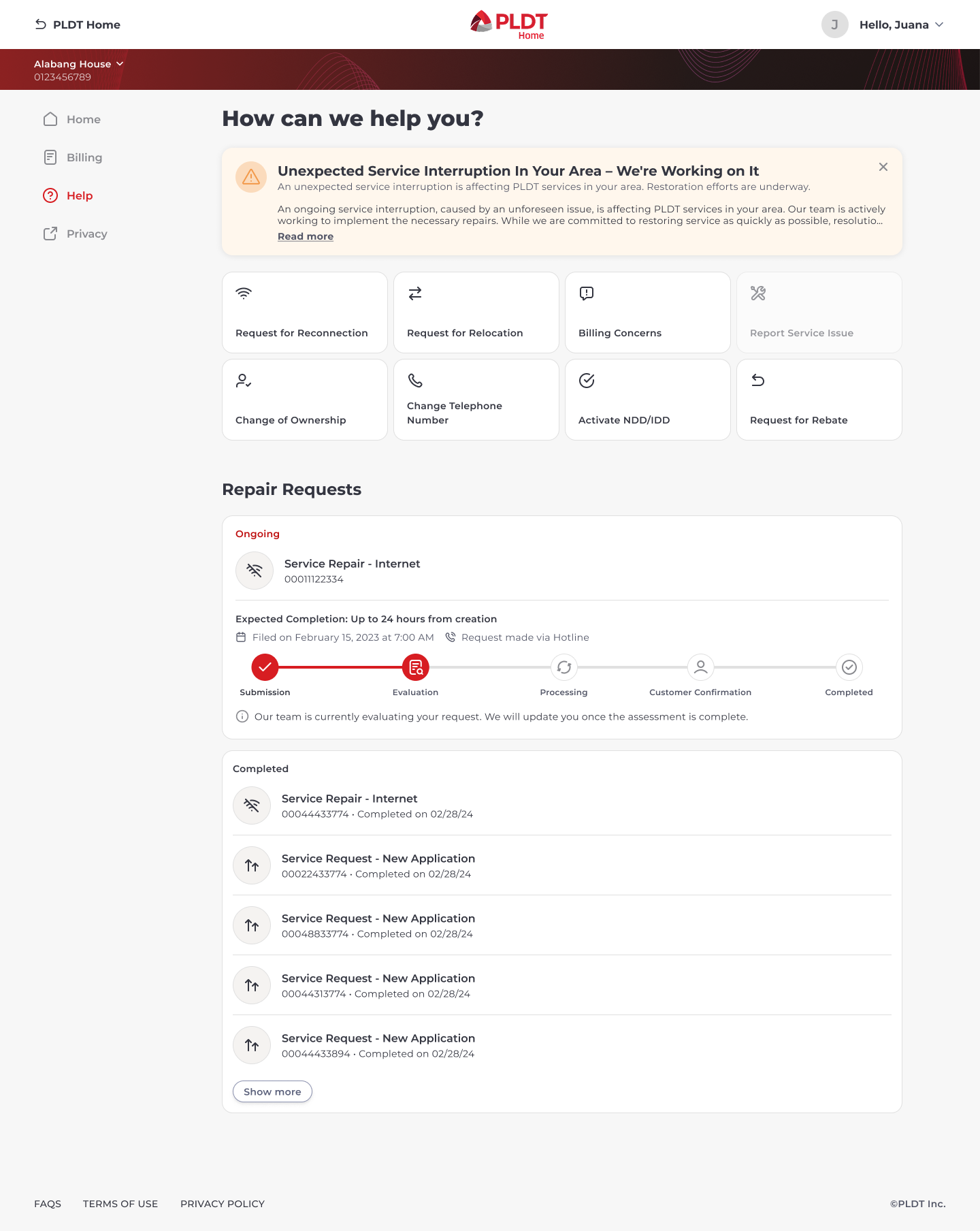Open ongoing Service Repair - Internet request
The image size is (980, 1231).
[x=562, y=571]
